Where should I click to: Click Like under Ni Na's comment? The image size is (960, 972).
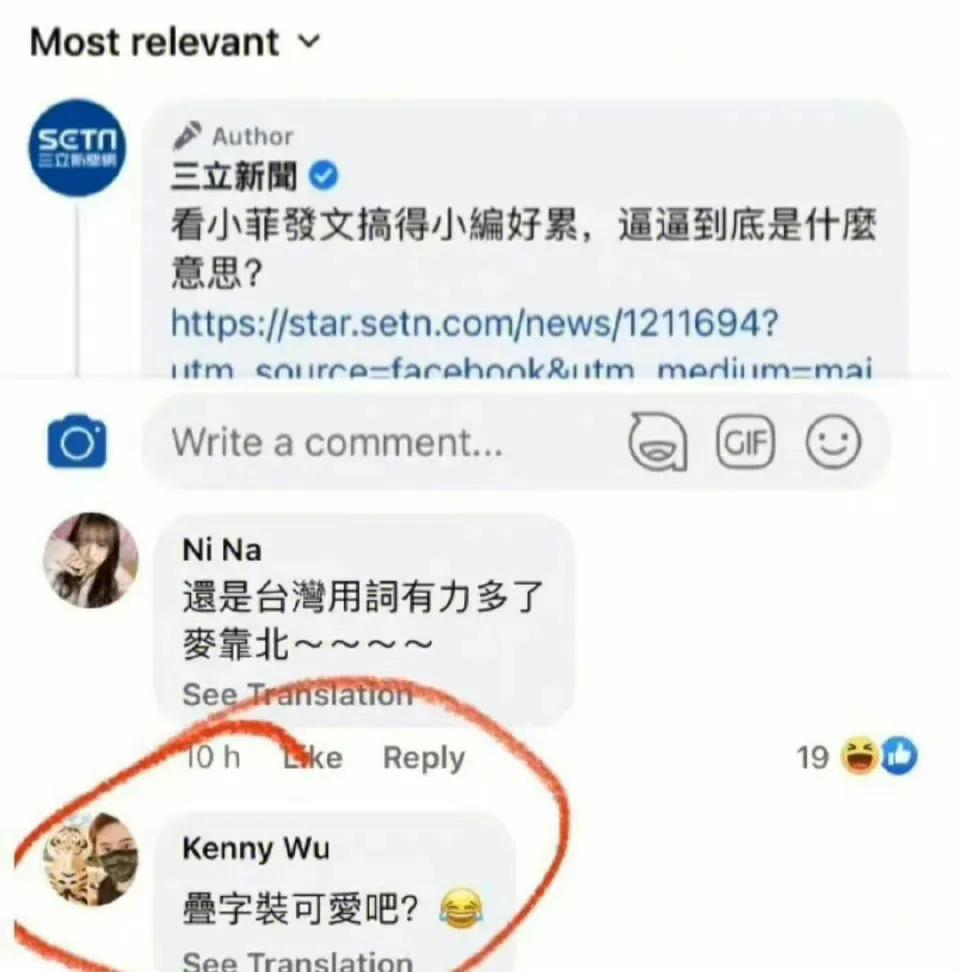(x=312, y=758)
